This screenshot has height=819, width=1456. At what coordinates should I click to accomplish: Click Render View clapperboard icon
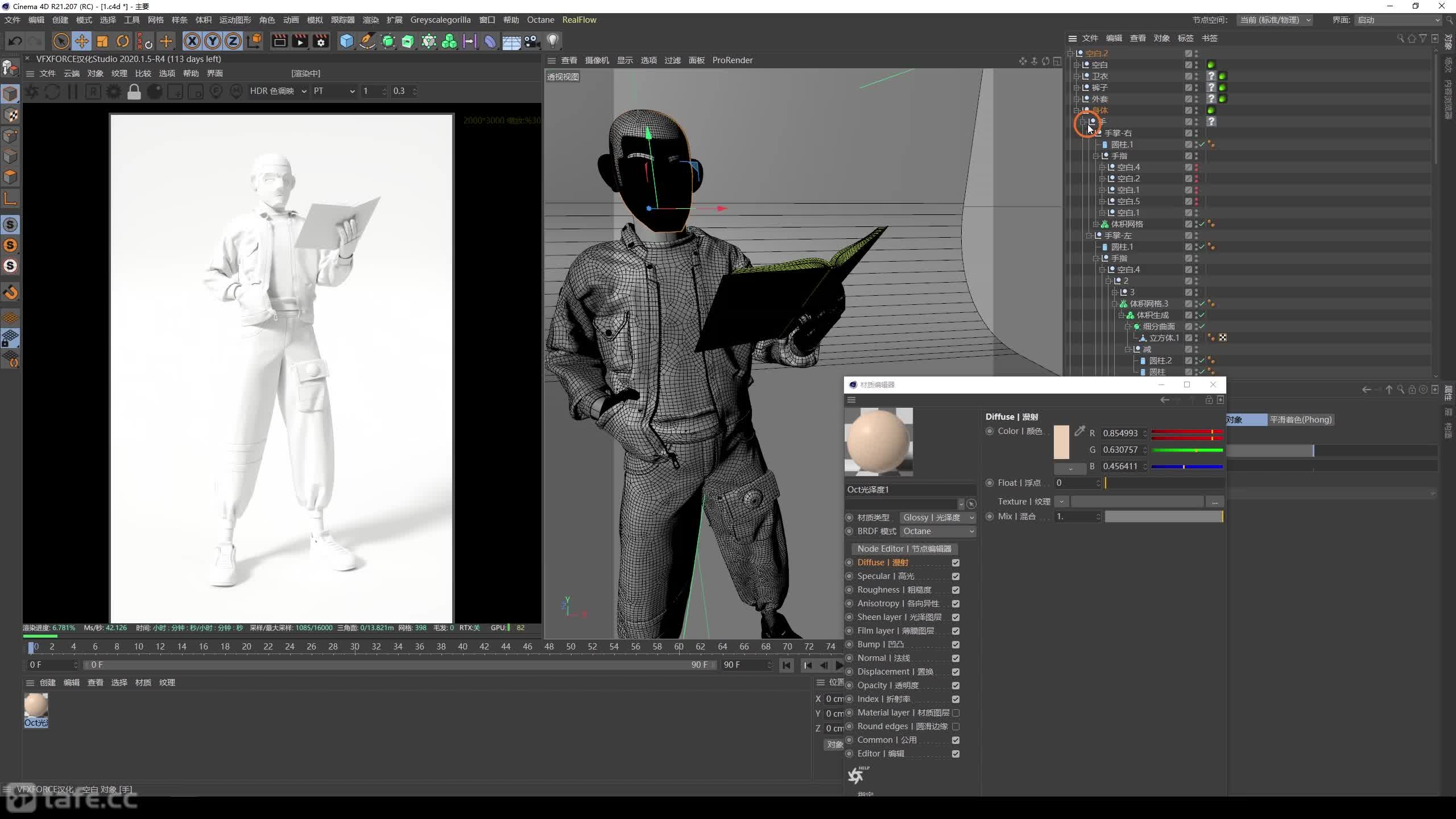(279, 41)
